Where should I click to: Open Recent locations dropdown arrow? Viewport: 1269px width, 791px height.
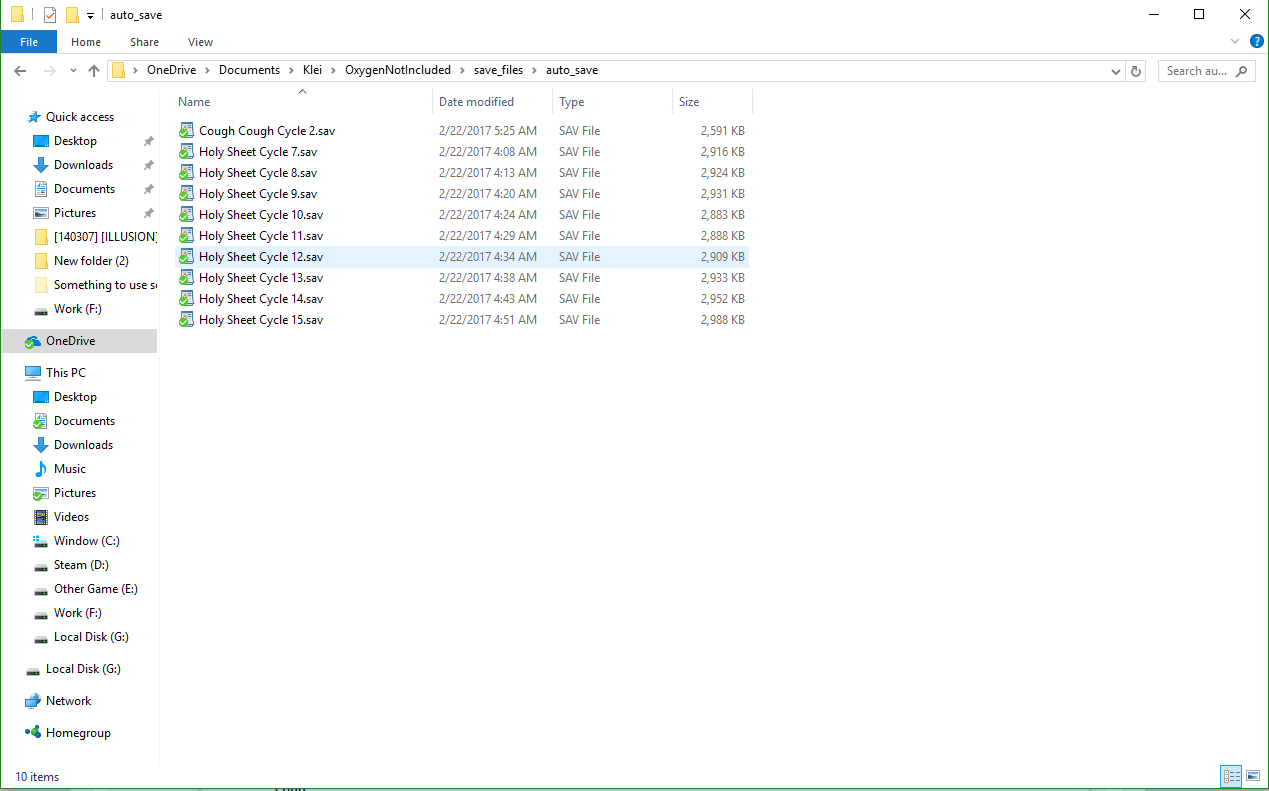[x=73, y=71]
